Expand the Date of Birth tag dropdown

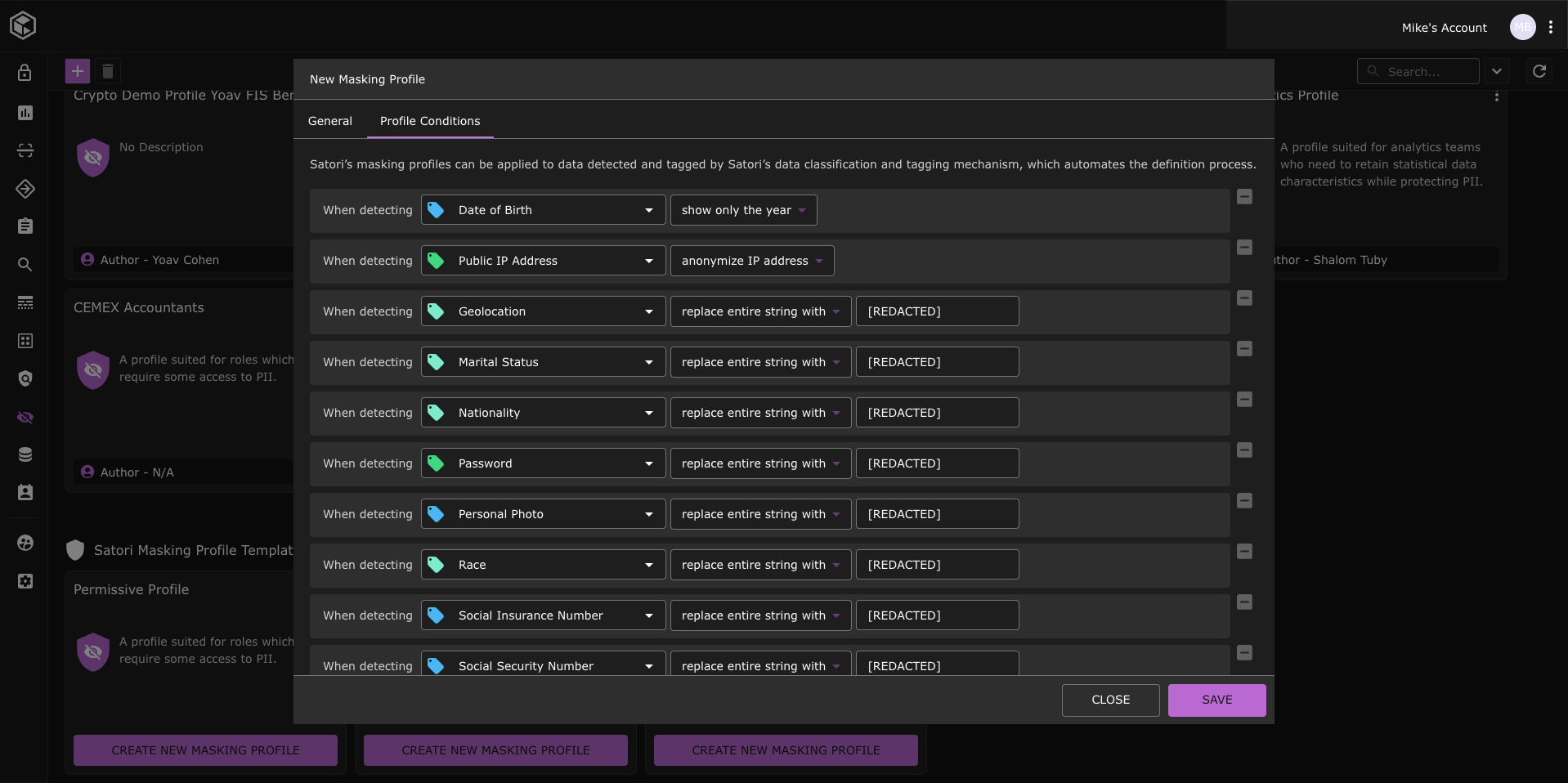648,210
